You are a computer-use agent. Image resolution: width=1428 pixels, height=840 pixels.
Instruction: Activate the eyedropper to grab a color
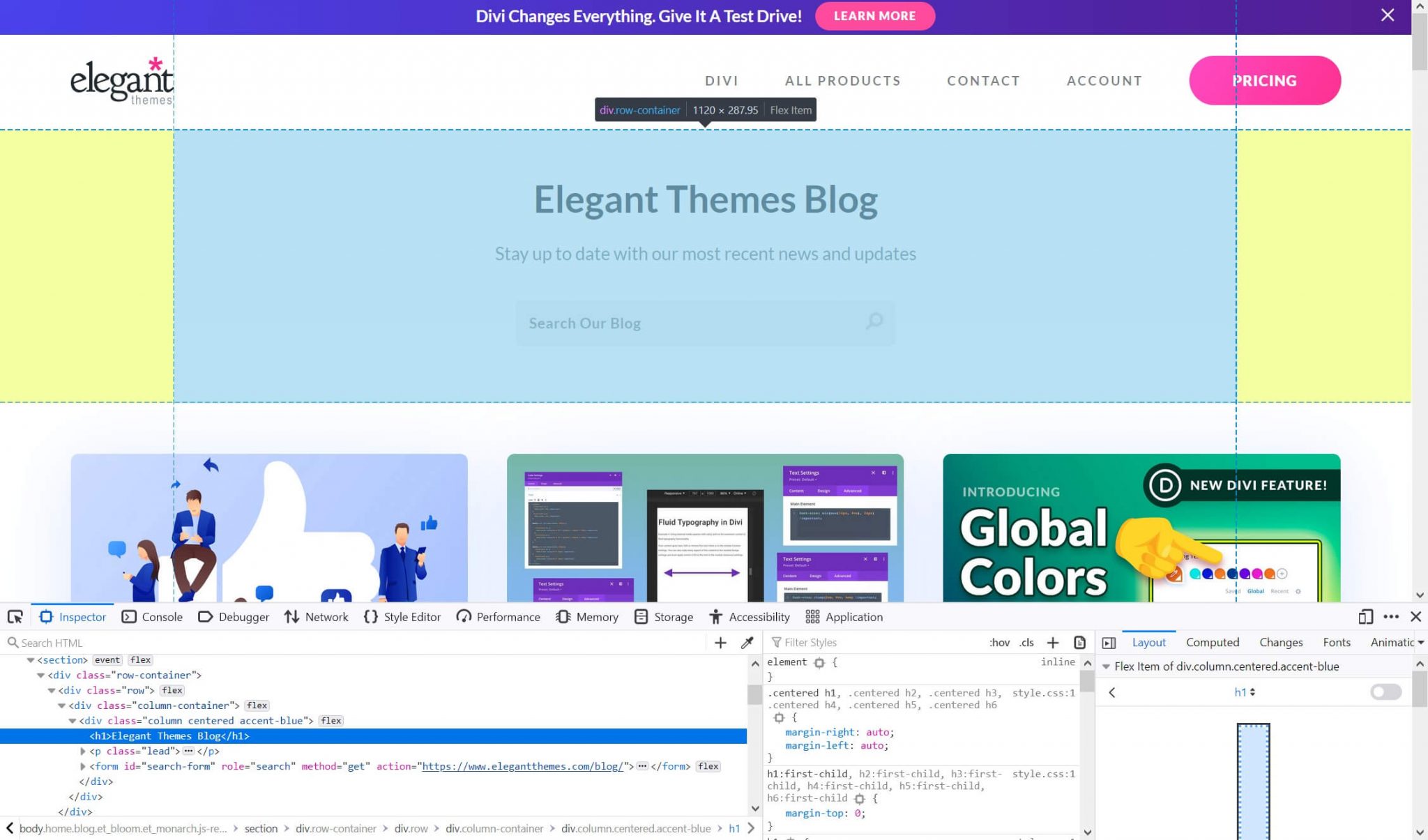tap(747, 643)
